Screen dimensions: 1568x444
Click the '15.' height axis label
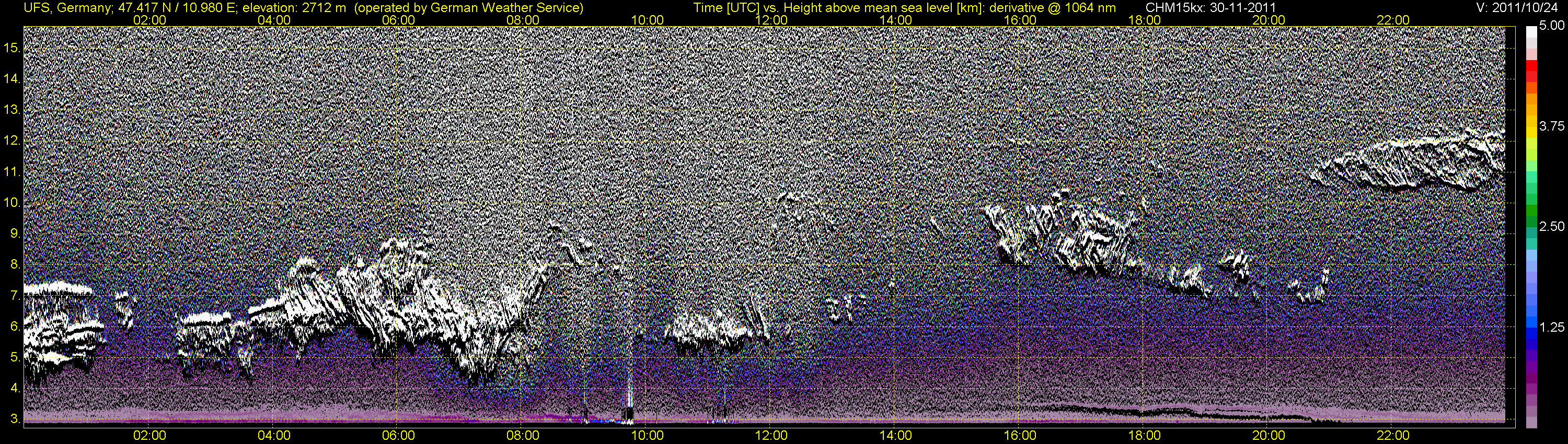11,48
